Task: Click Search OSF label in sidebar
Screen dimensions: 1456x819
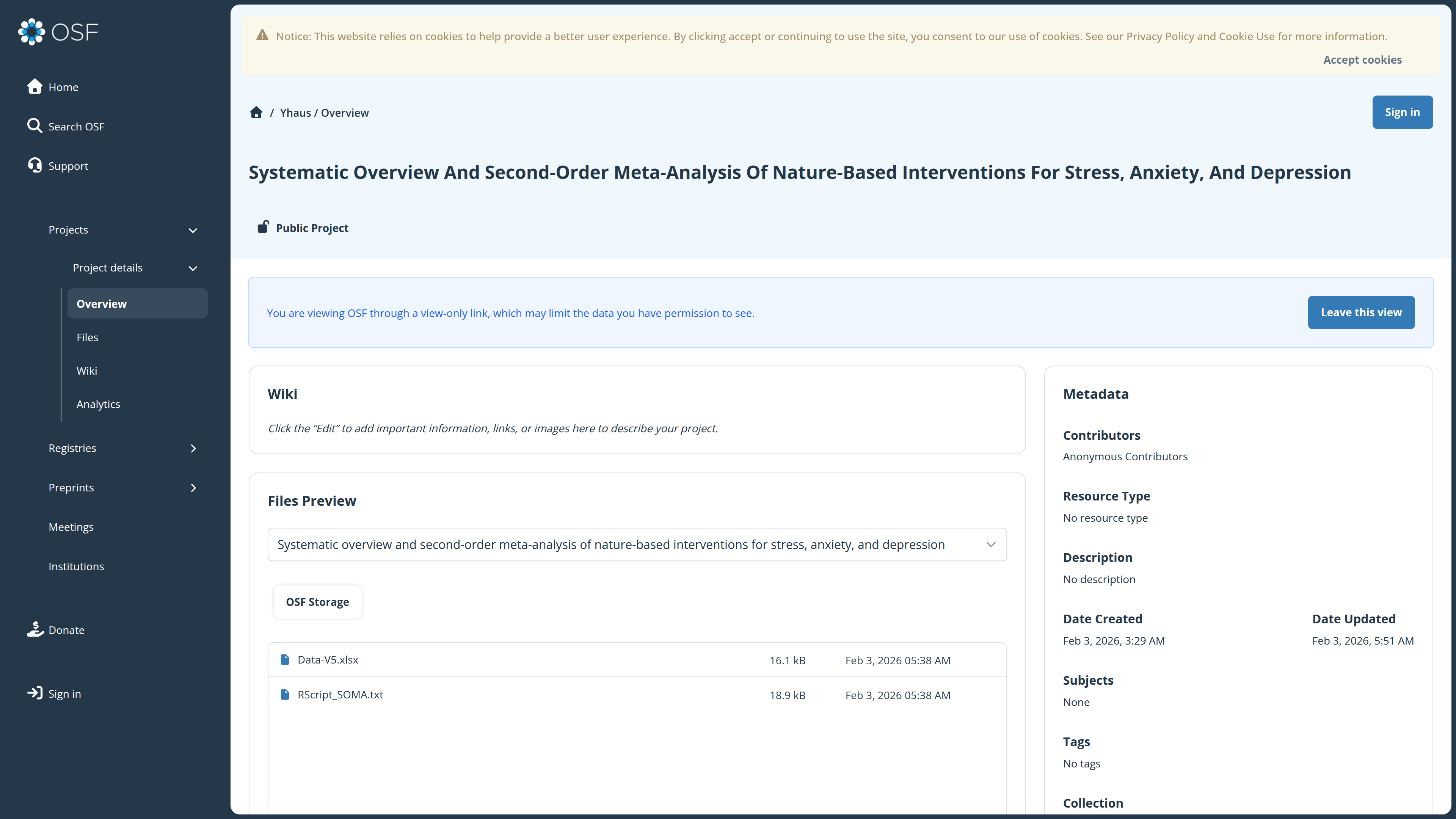Action: coord(76,127)
